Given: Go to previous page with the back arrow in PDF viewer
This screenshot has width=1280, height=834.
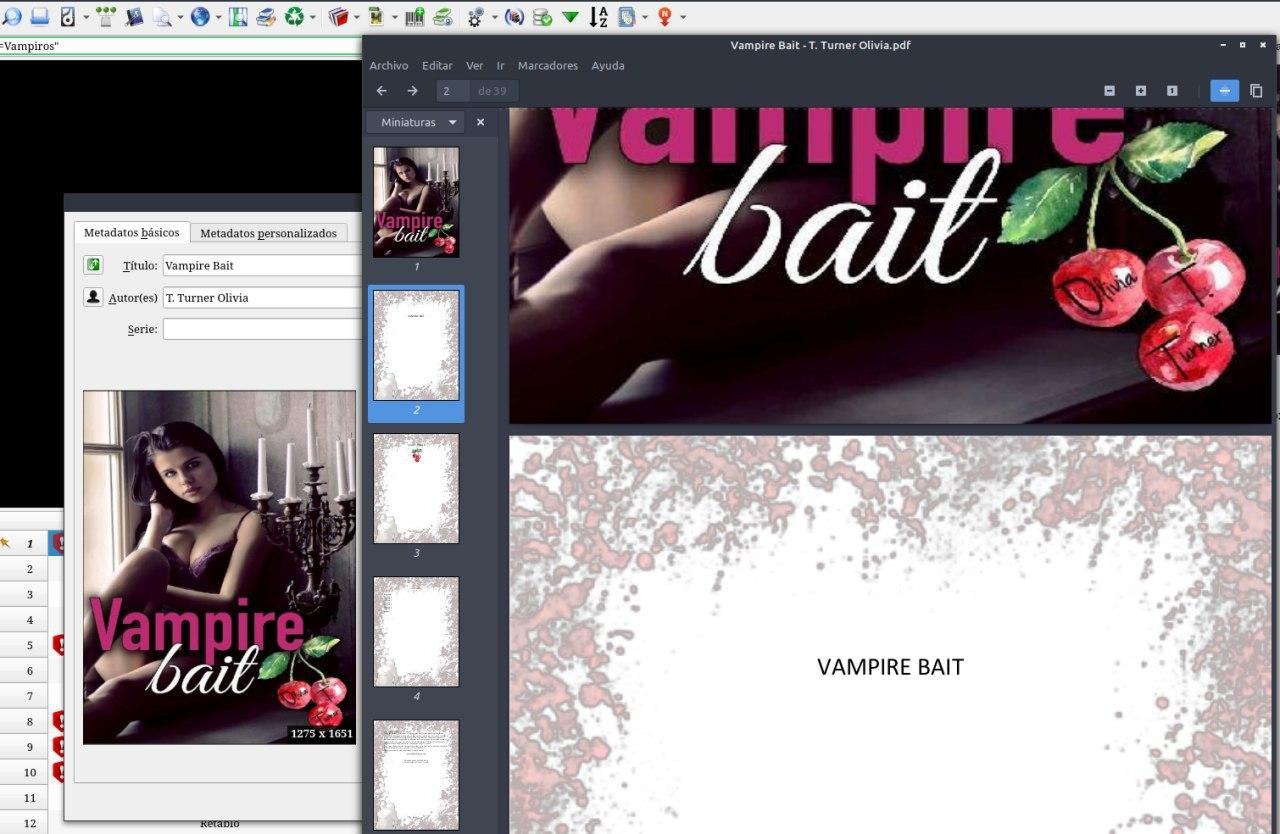Looking at the screenshot, I should (382, 91).
